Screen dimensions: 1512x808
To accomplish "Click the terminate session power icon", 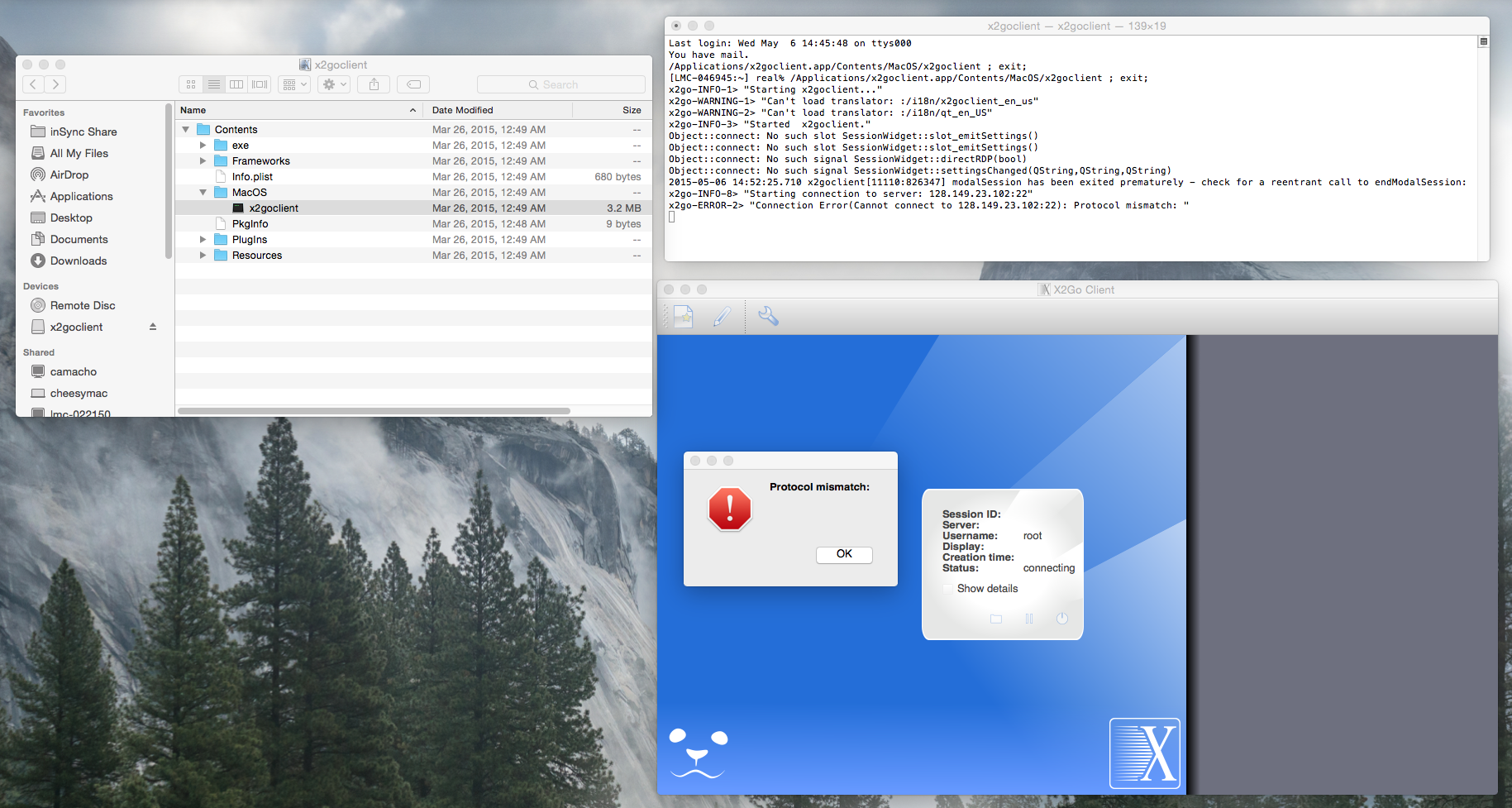I will tap(1062, 619).
